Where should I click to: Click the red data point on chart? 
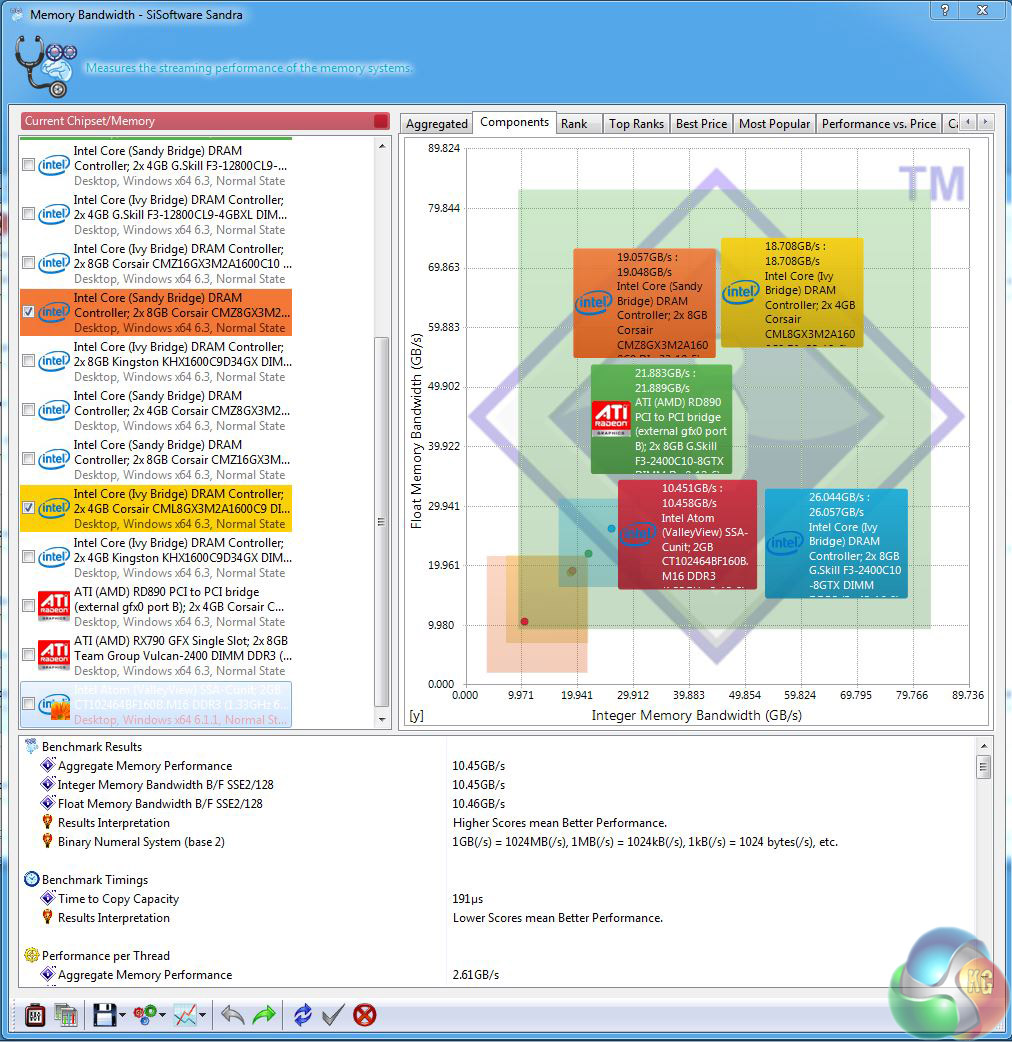pyautogui.click(x=524, y=621)
